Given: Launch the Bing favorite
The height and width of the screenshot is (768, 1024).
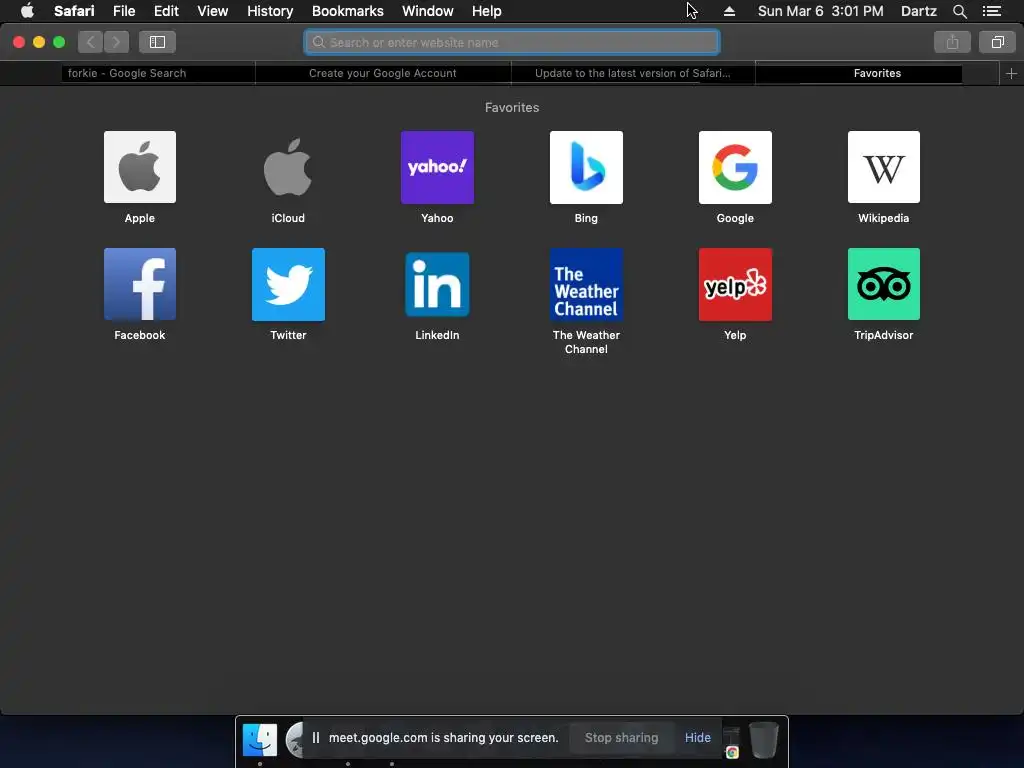Looking at the screenshot, I should 586,167.
